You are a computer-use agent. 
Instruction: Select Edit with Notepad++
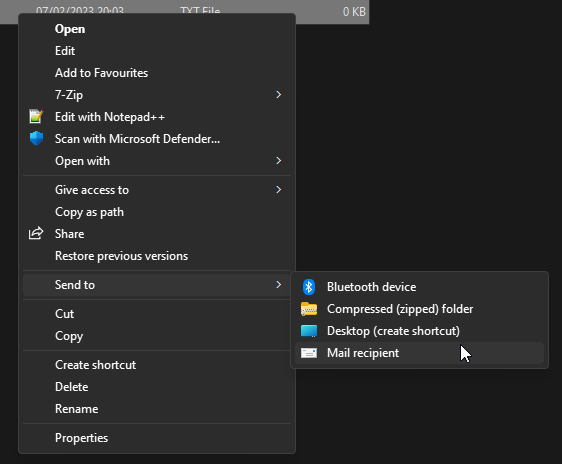click(157, 117)
